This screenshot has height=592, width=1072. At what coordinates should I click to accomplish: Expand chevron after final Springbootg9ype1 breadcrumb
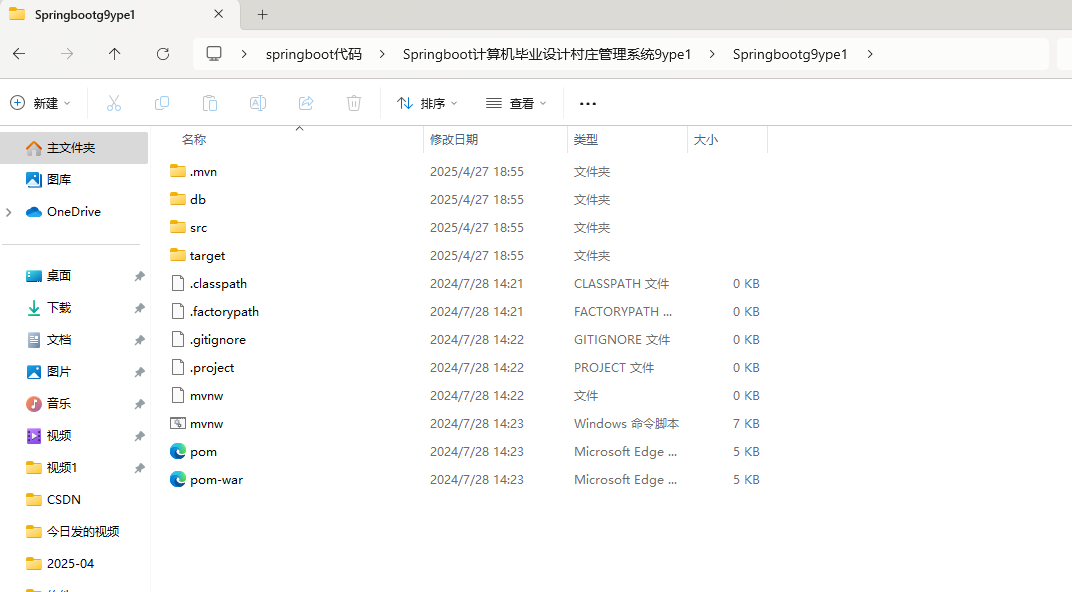[870, 54]
